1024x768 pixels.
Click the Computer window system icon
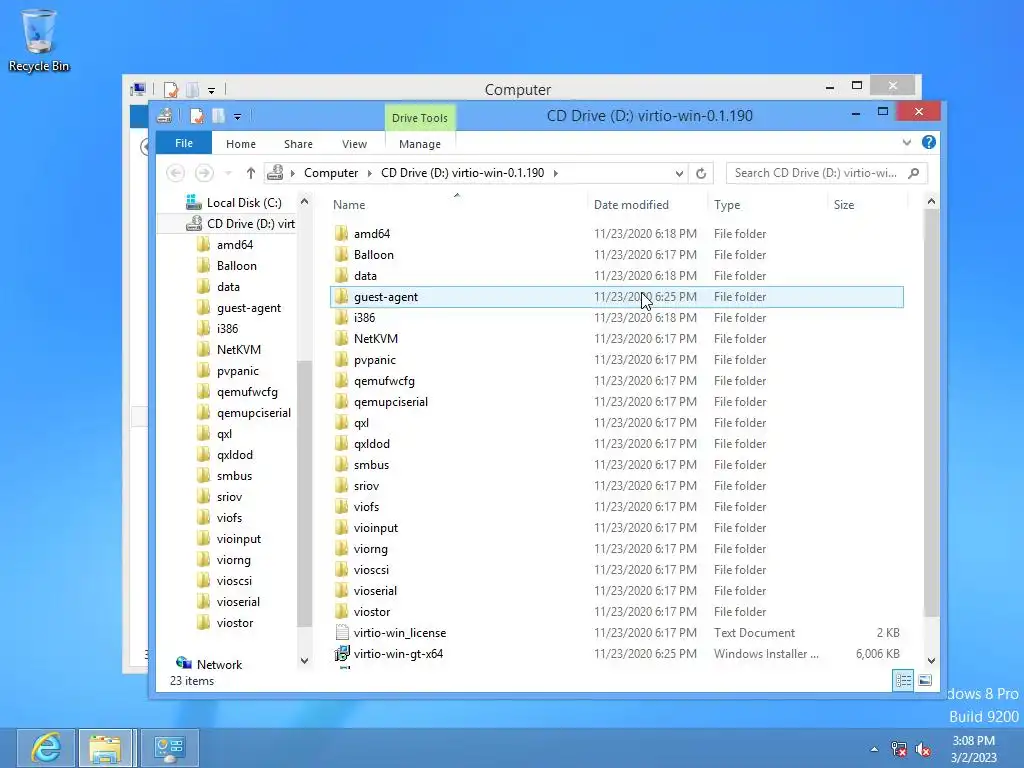pos(138,89)
